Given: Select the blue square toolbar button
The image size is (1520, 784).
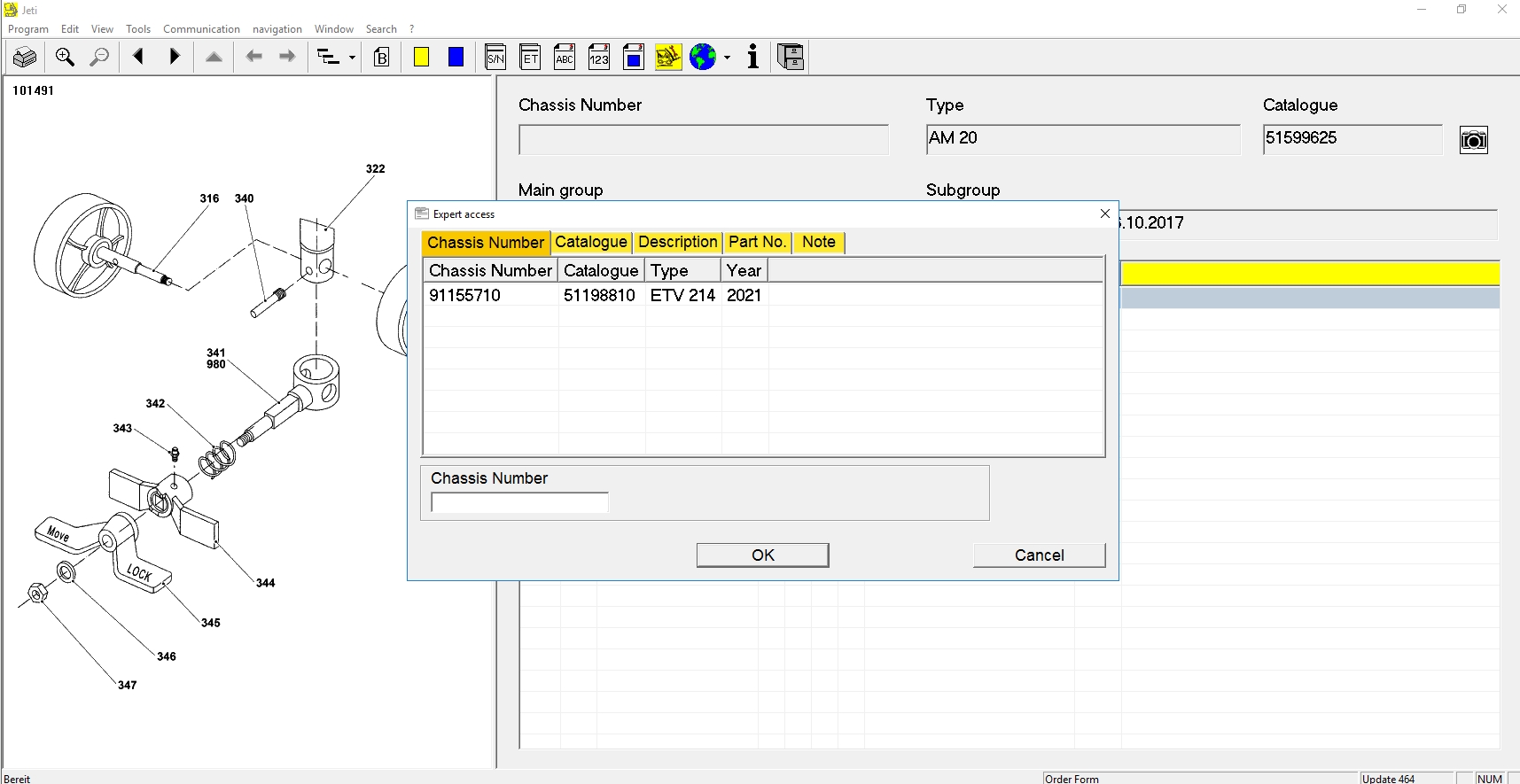Looking at the screenshot, I should coord(456,58).
